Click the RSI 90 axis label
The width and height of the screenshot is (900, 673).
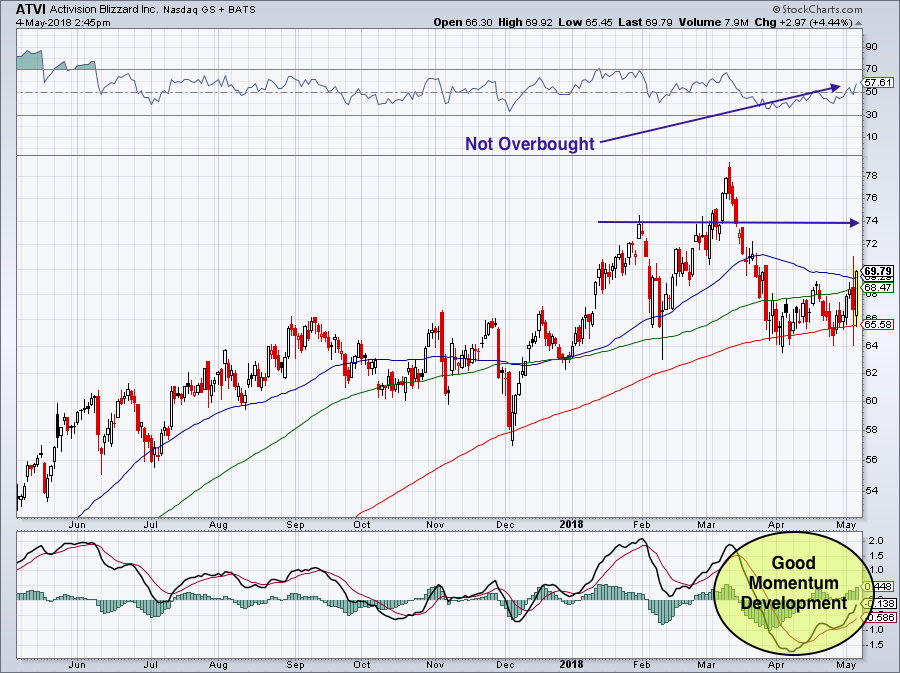871,46
